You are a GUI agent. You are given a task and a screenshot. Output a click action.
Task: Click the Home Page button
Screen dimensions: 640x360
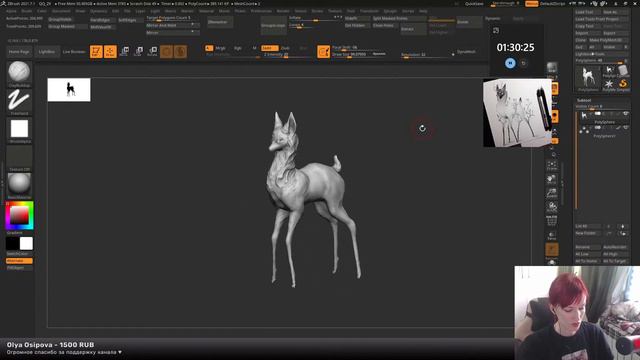coord(19,52)
